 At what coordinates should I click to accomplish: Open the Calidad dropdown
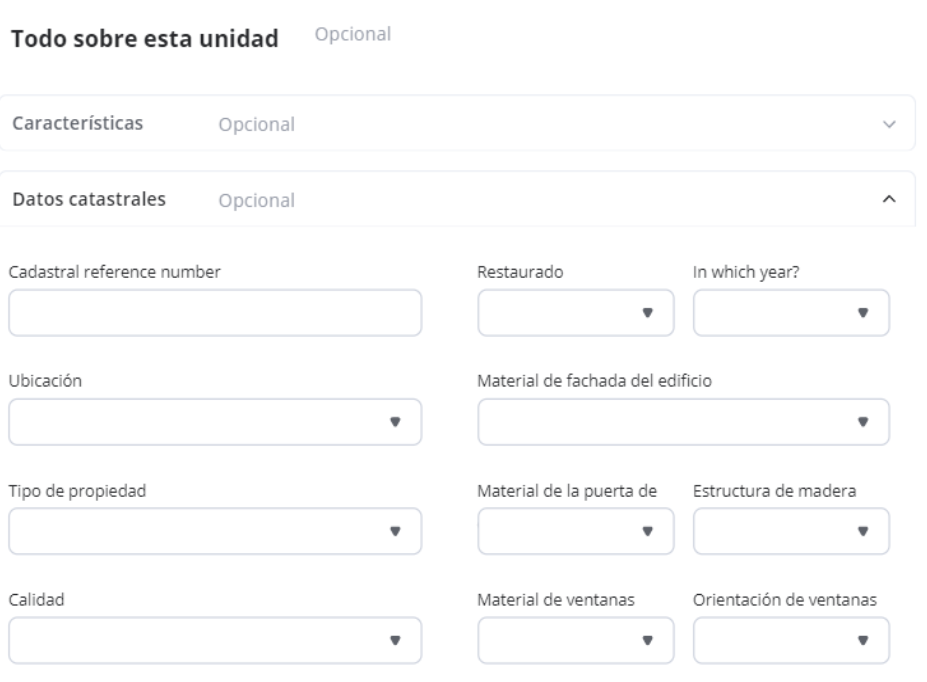click(215, 639)
